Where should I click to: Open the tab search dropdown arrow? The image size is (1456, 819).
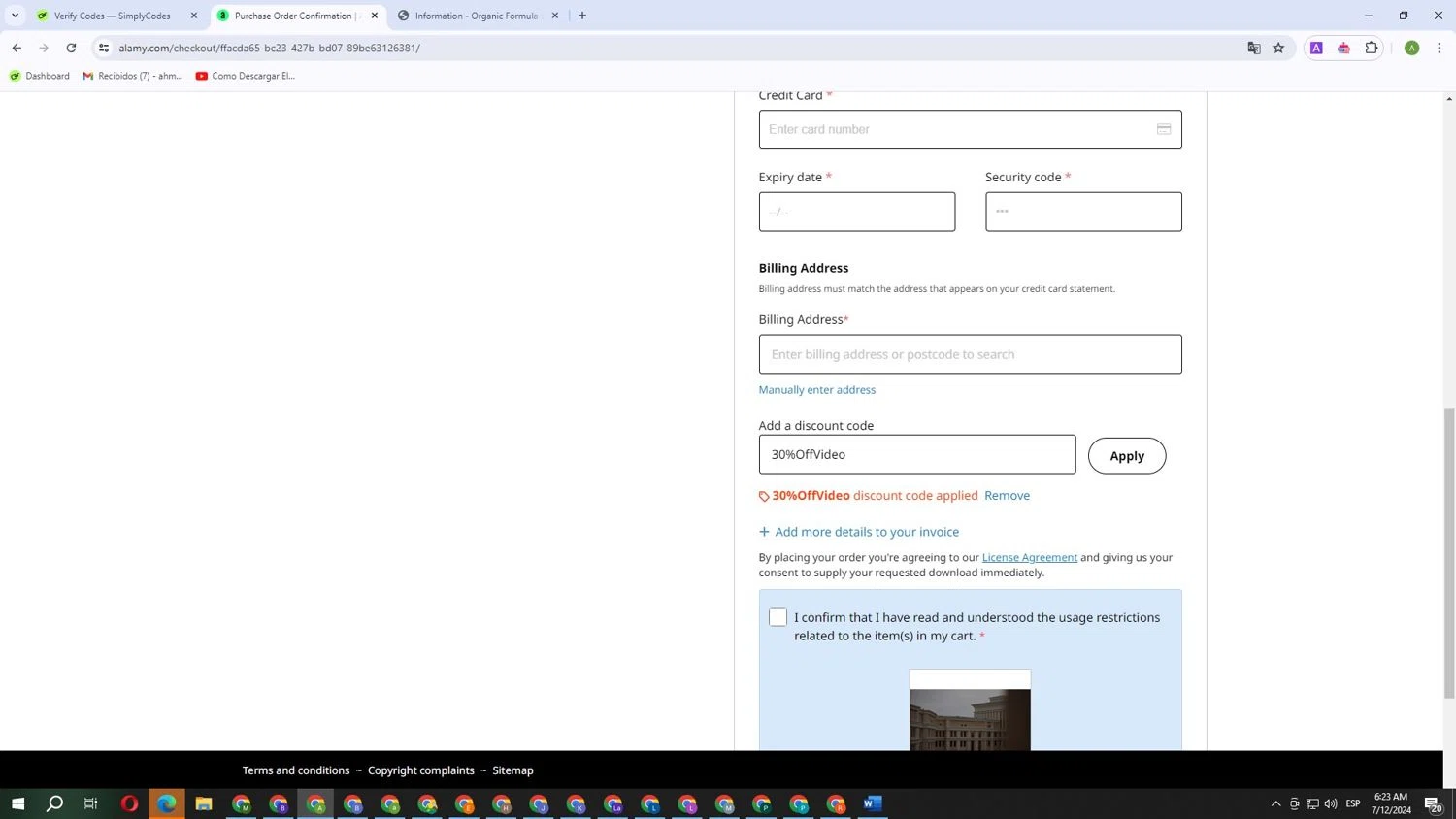(x=15, y=16)
